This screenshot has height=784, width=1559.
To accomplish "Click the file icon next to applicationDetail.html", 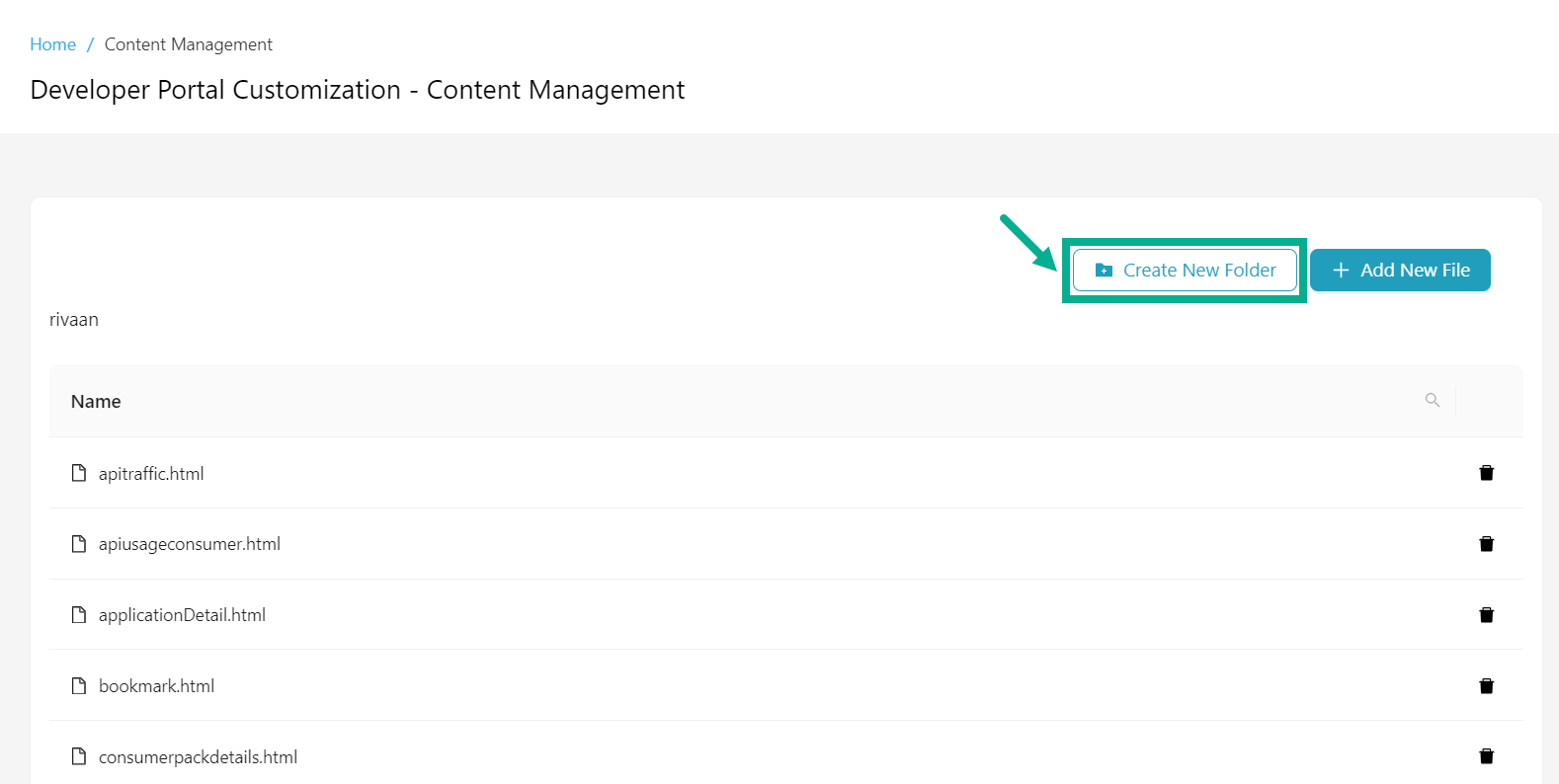I will point(79,614).
